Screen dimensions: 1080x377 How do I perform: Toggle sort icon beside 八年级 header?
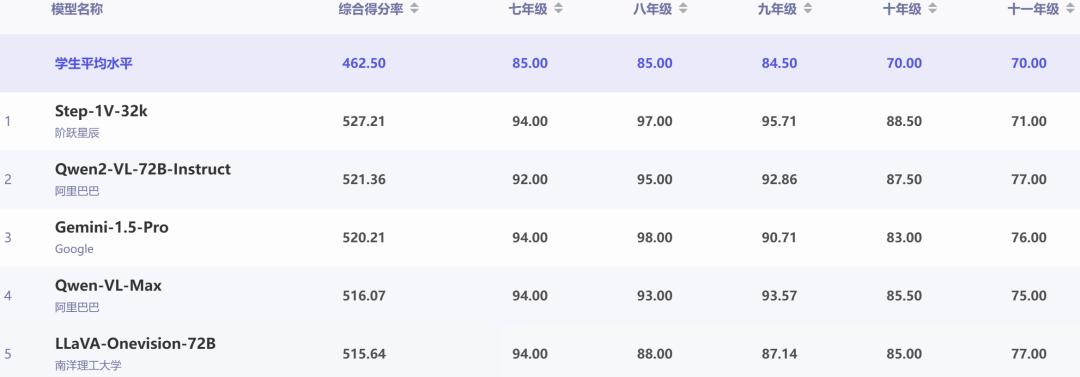683,9
